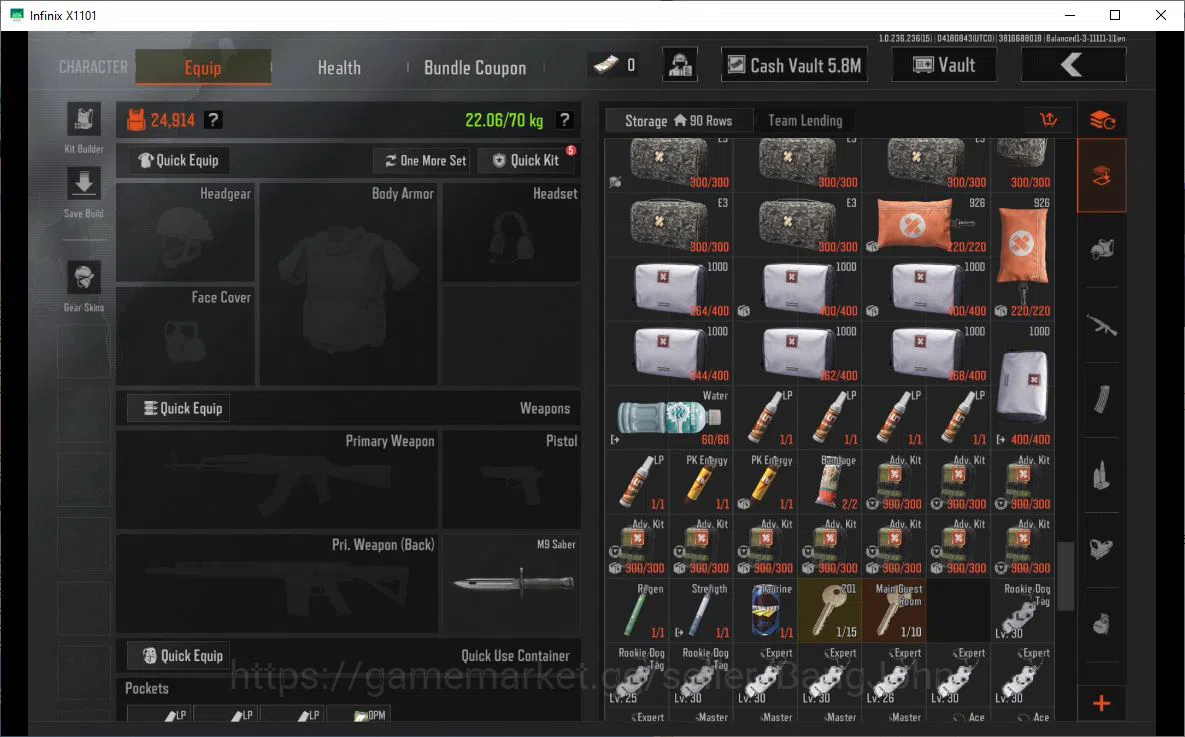1185x737 pixels.
Task: Click the Body Armor equipment slot
Action: [x=348, y=283]
